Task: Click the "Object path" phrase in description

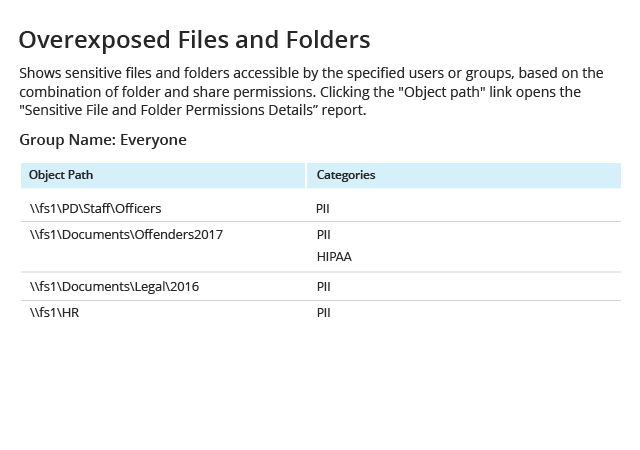Action: 442,92
